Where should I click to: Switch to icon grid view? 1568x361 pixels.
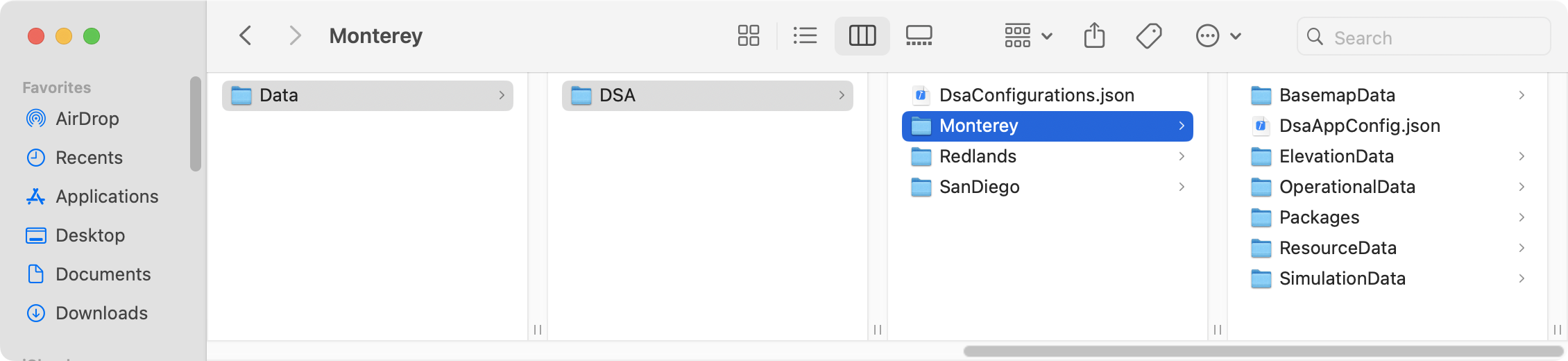749,35
